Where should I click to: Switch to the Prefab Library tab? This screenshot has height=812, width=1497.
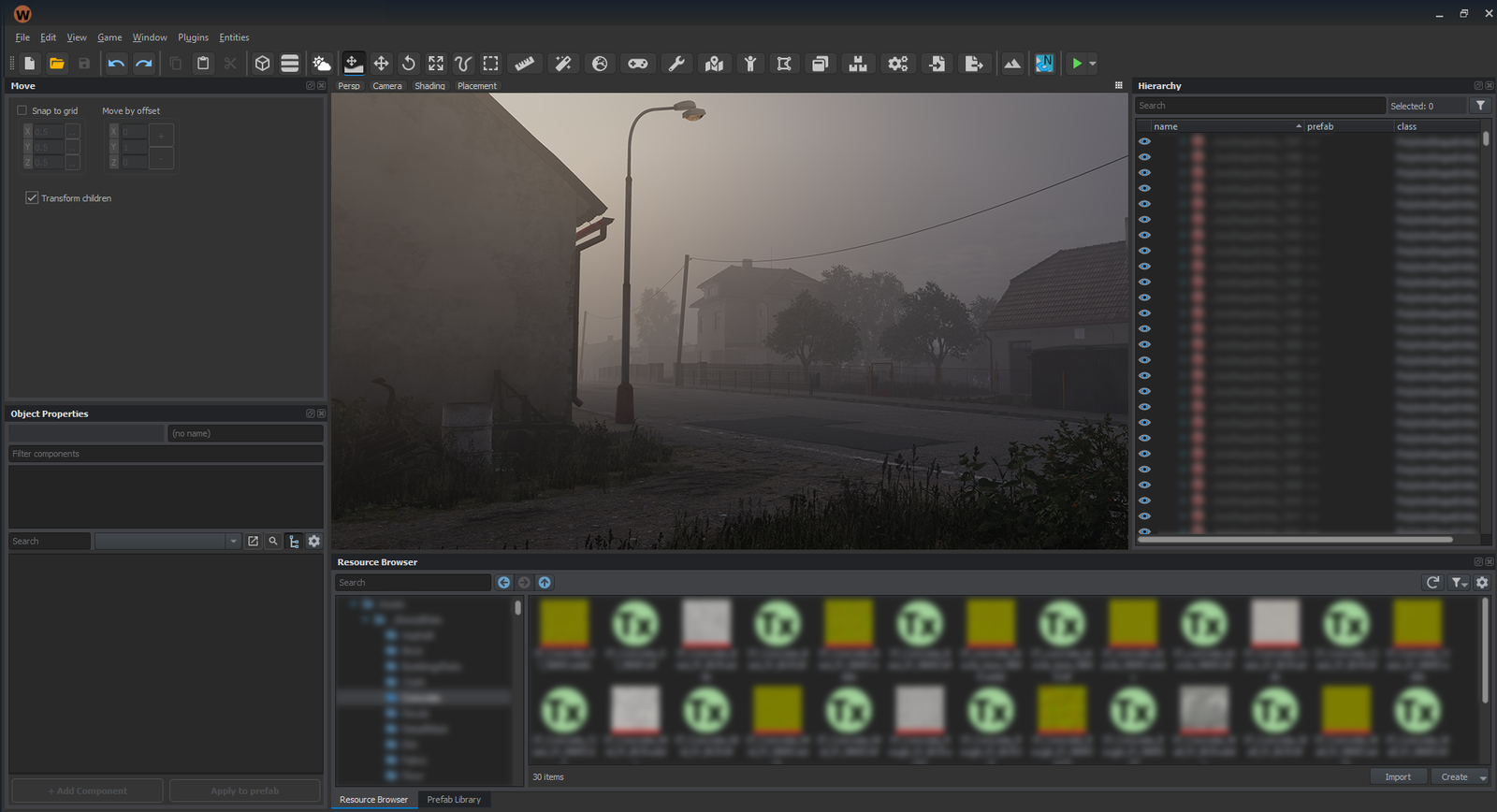pos(454,800)
